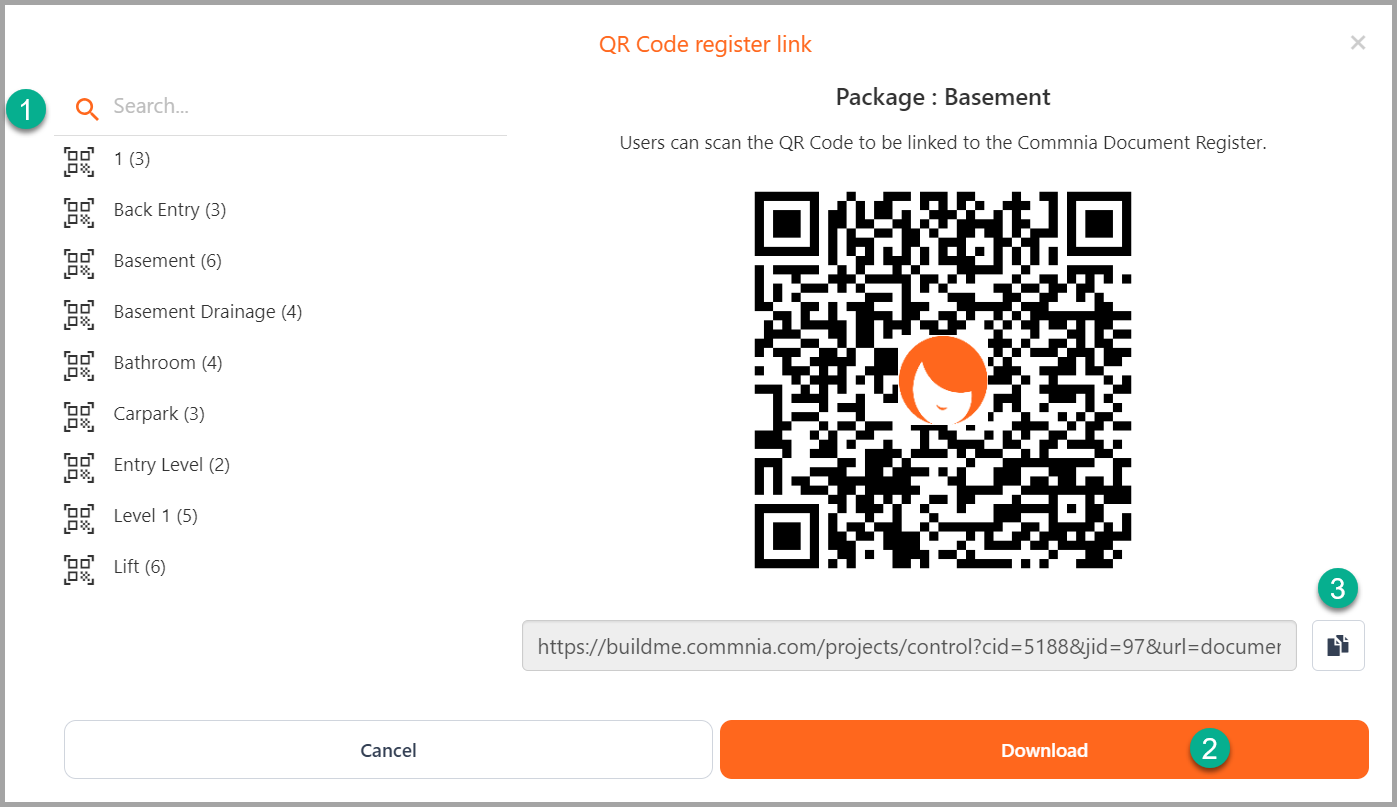Image resolution: width=1397 pixels, height=807 pixels.
Task: Click QR icon next to Bathroom
Action: point(79,365)
